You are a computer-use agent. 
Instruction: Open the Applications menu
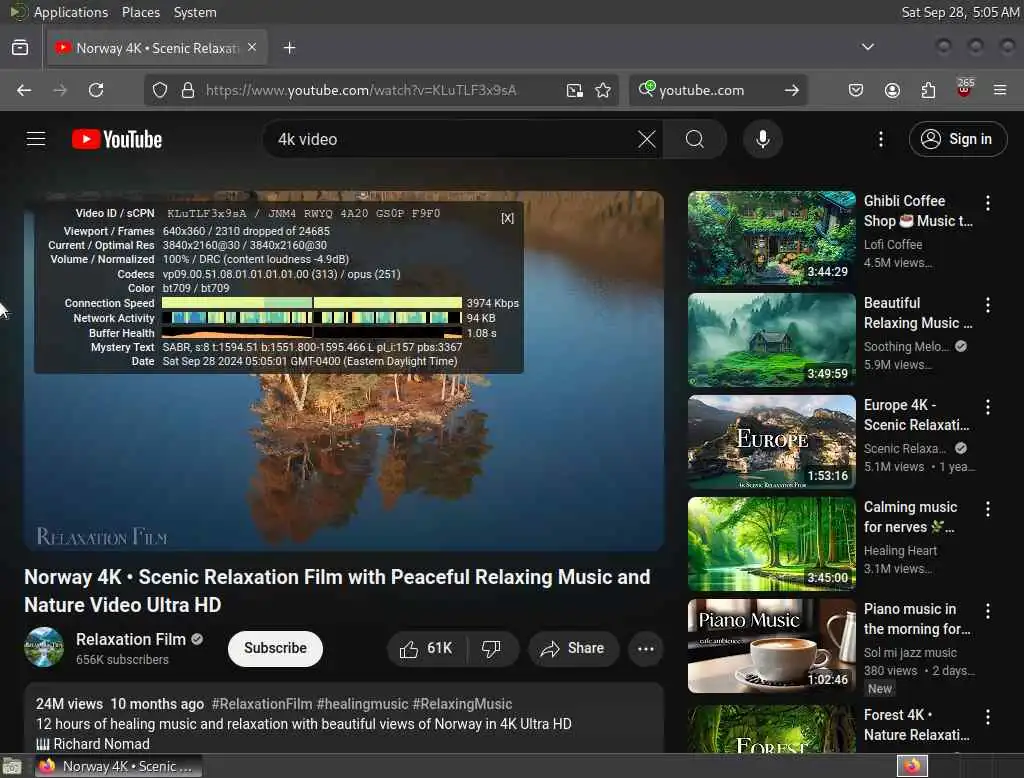point(71,12)
